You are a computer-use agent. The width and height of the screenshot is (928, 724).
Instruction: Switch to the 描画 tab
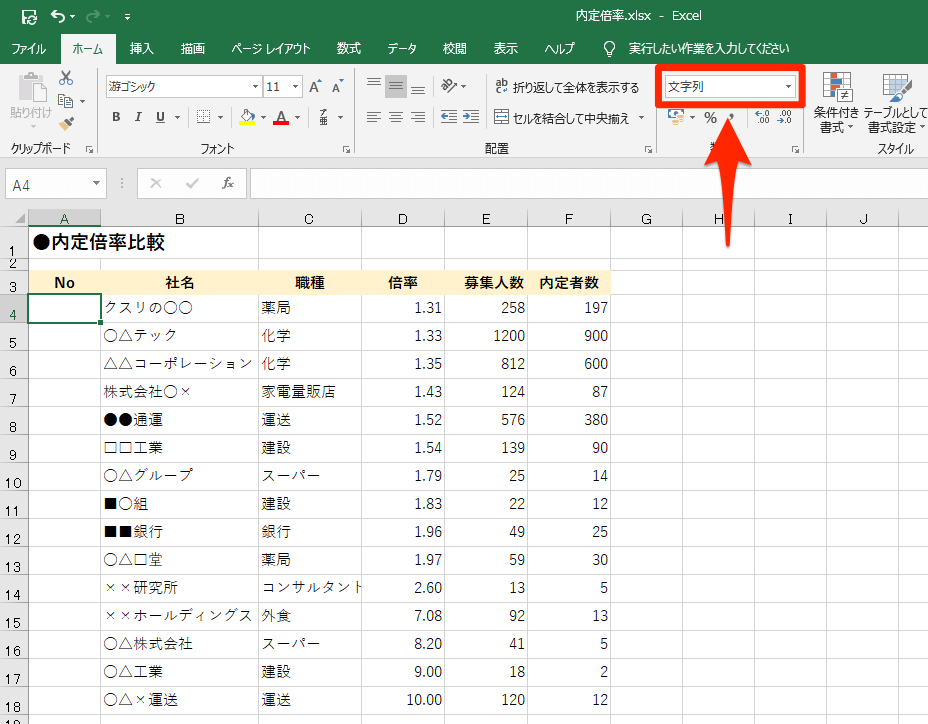pyautogui.click(x=193, y=49)
